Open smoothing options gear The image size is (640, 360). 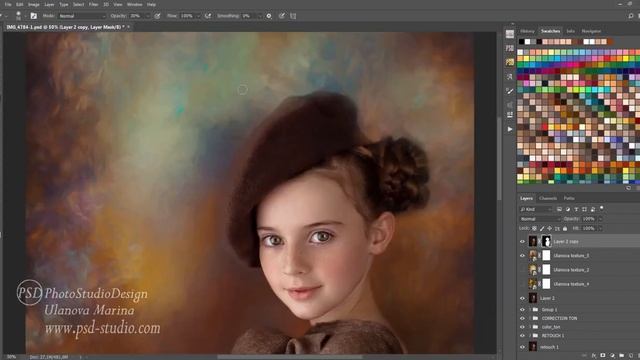(269, 16)
